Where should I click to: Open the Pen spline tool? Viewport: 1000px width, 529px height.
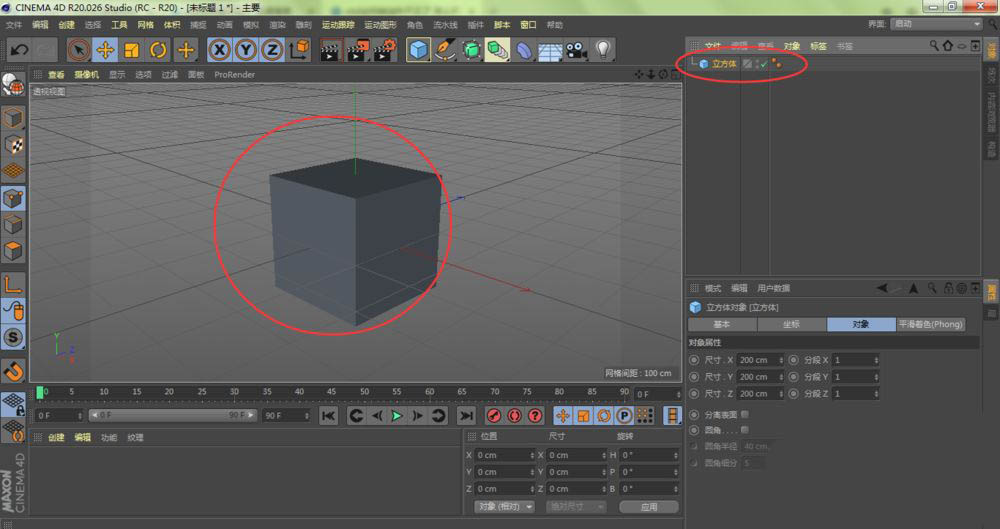(x=445, y=49)
